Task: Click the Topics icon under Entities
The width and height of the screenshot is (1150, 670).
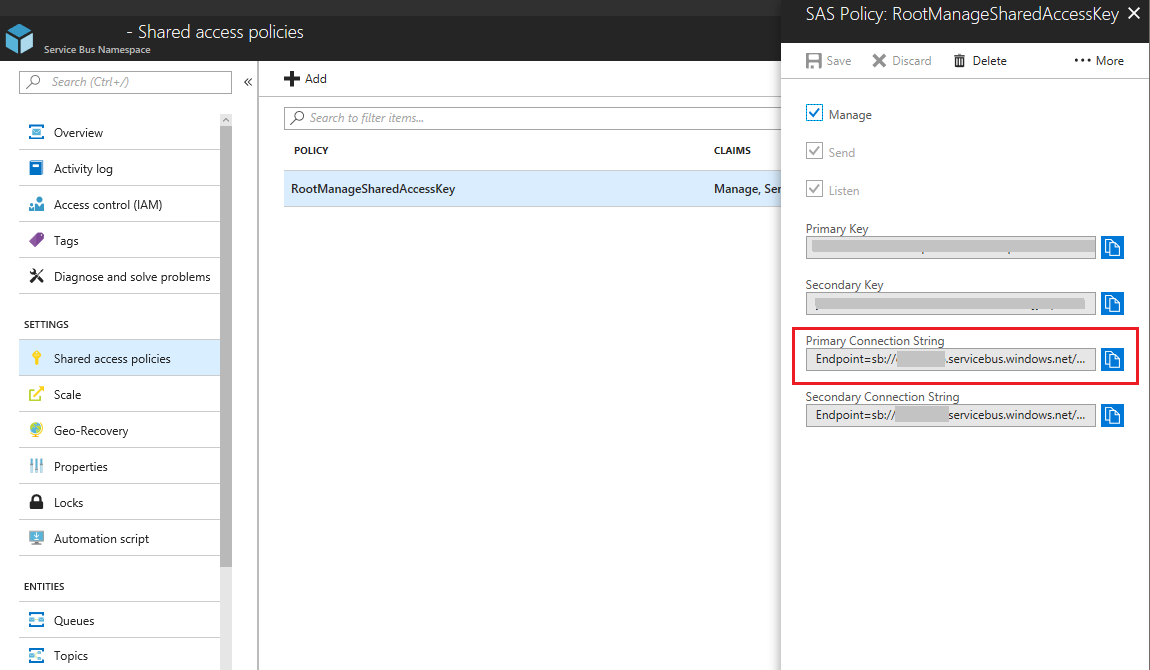Action: click(36, 655)
